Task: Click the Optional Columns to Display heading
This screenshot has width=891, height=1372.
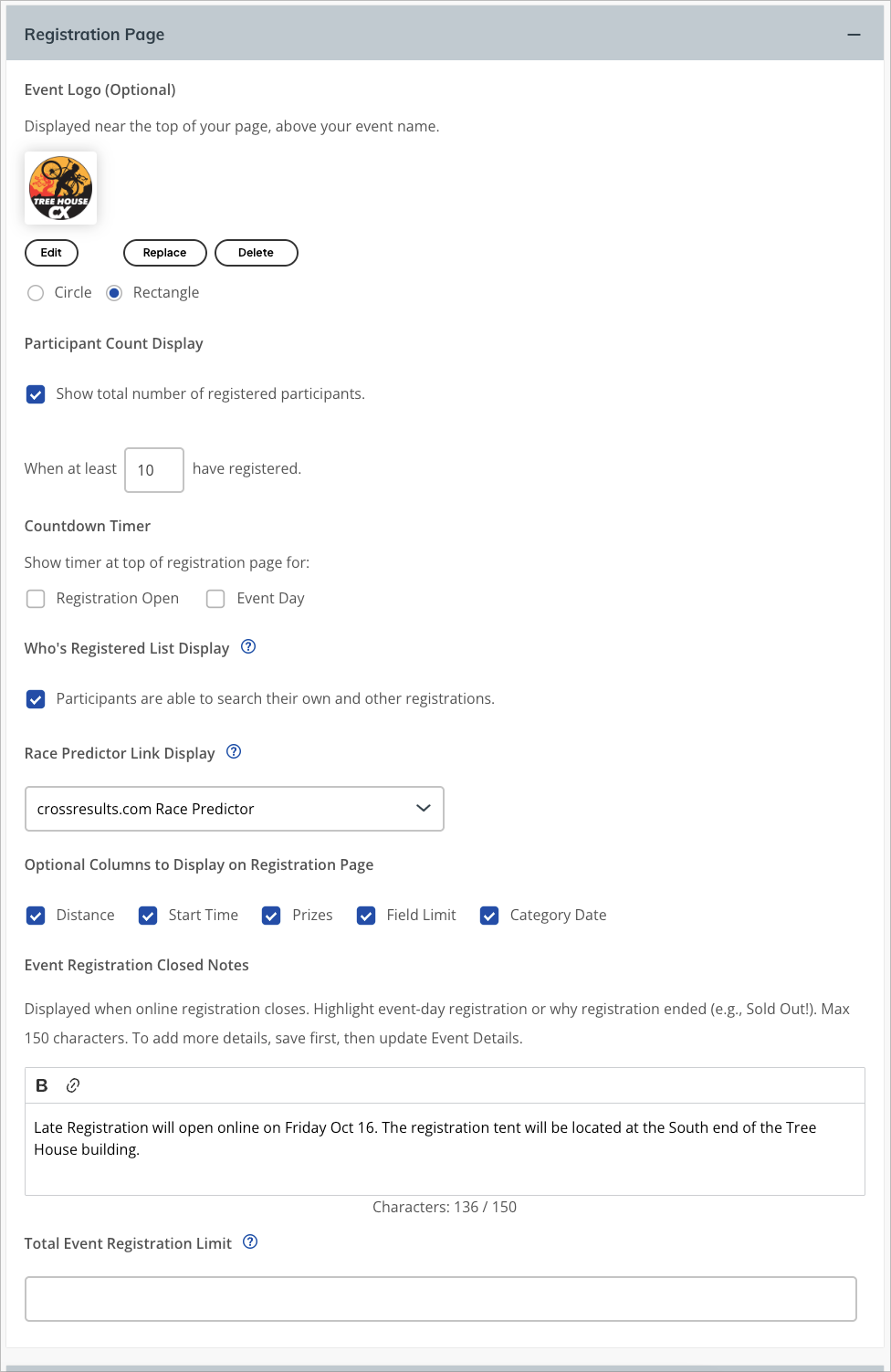Action: click(199, 864)
